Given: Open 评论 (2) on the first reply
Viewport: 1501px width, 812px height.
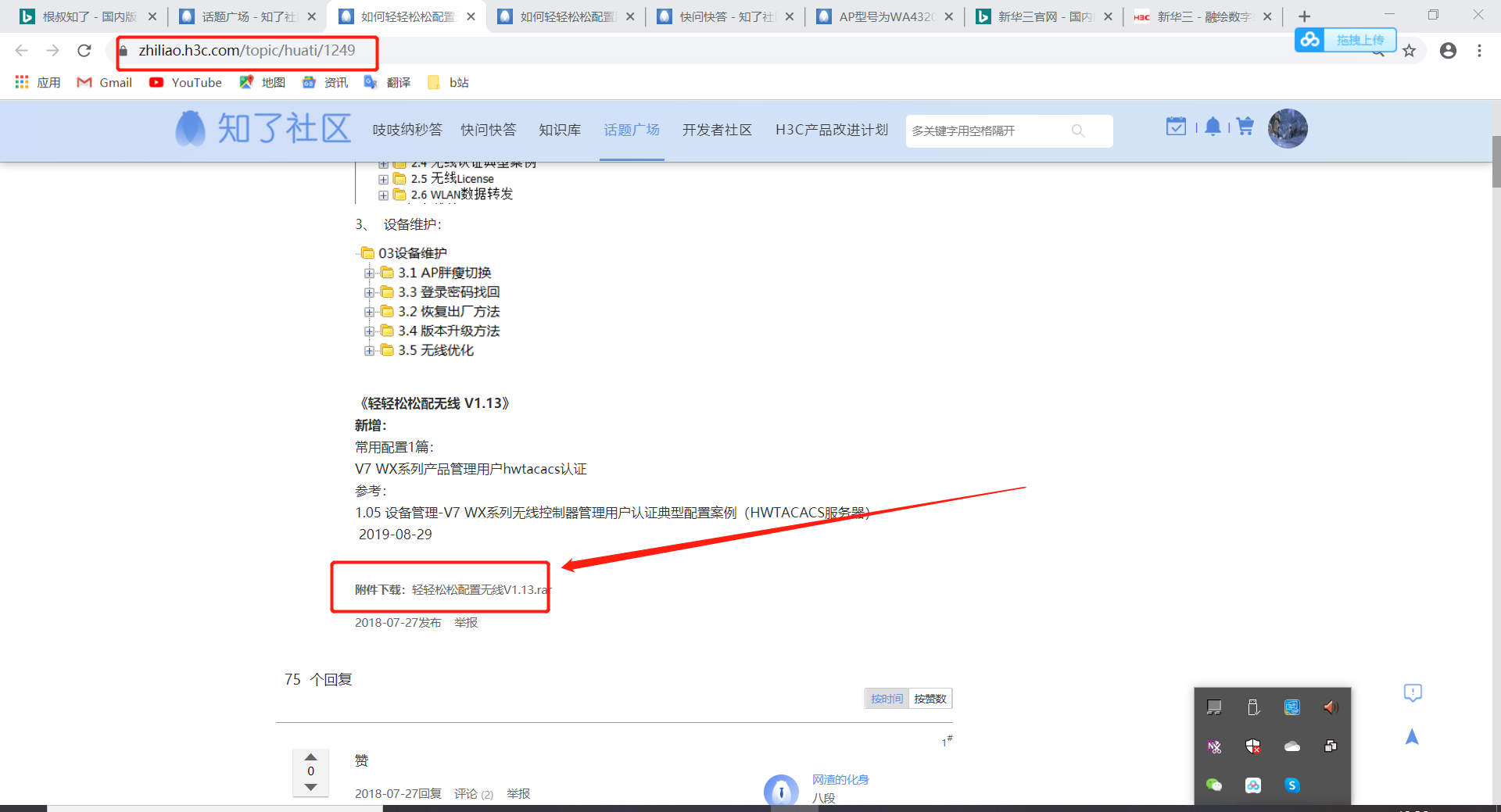Looking at the screenshot, I should tap(474, 794).
